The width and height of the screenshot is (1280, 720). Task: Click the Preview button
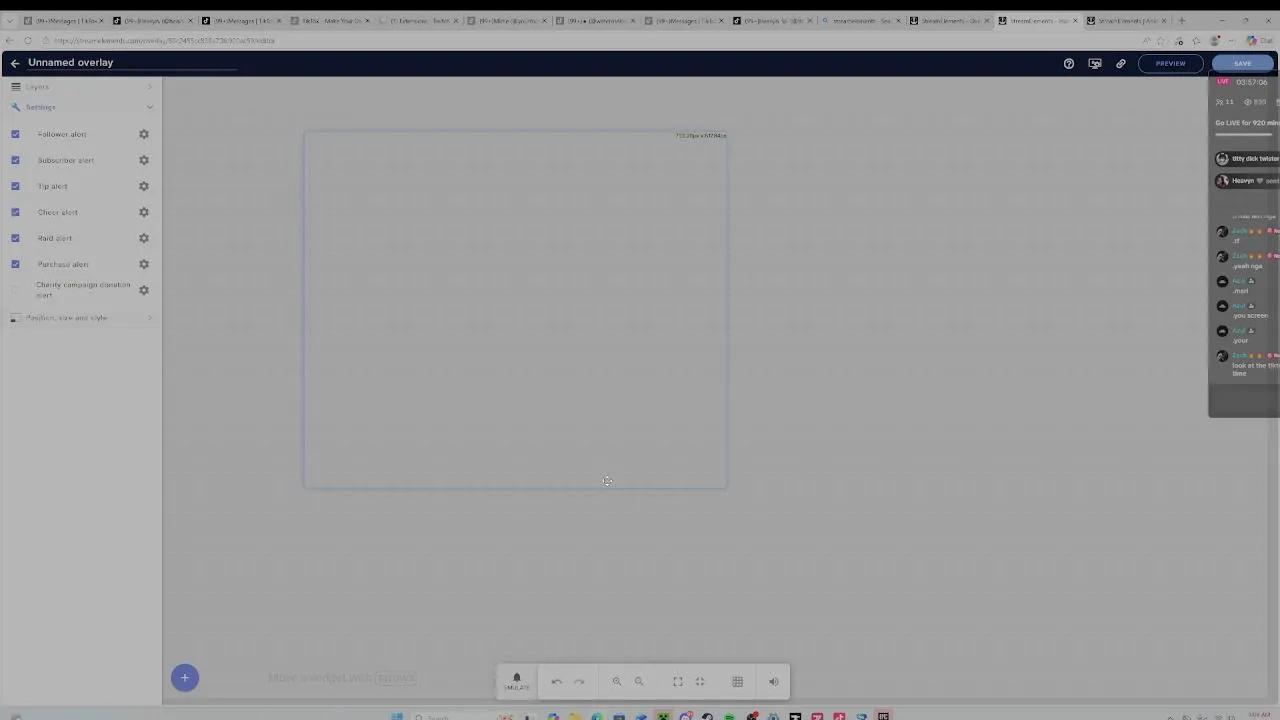pos(1170,63)
